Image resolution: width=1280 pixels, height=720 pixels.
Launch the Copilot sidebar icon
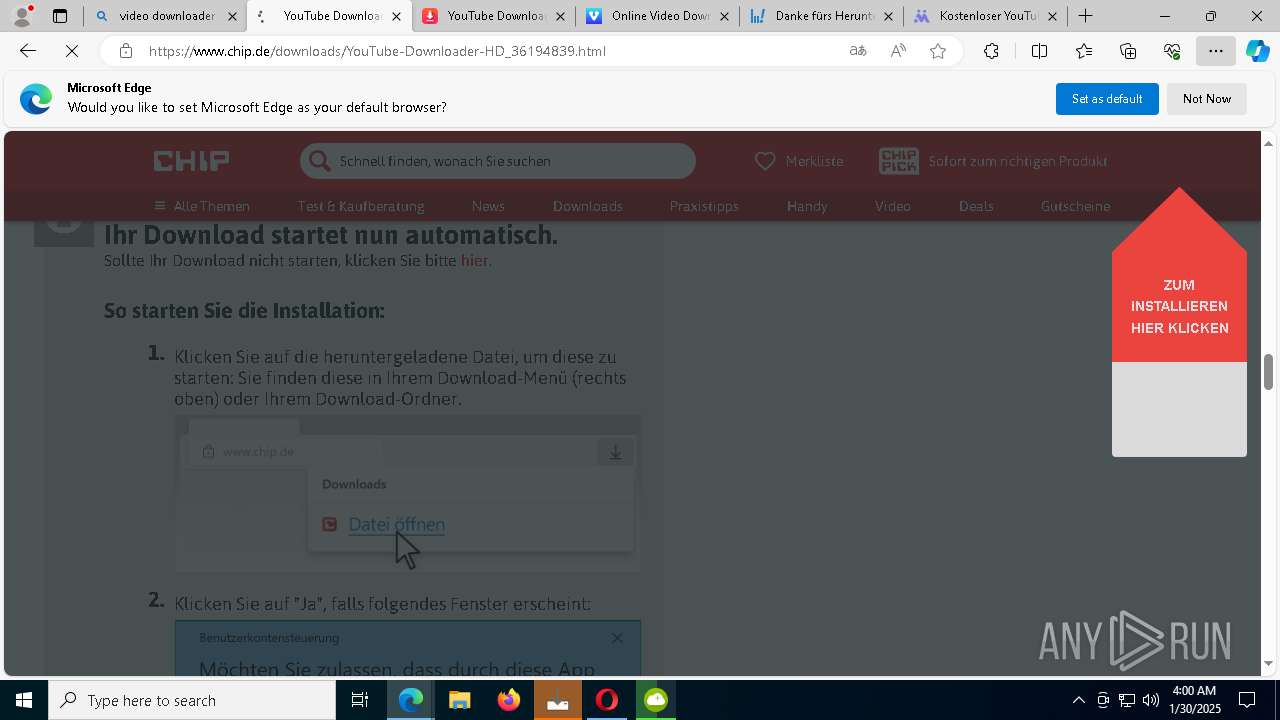[x=1257, y=51]
